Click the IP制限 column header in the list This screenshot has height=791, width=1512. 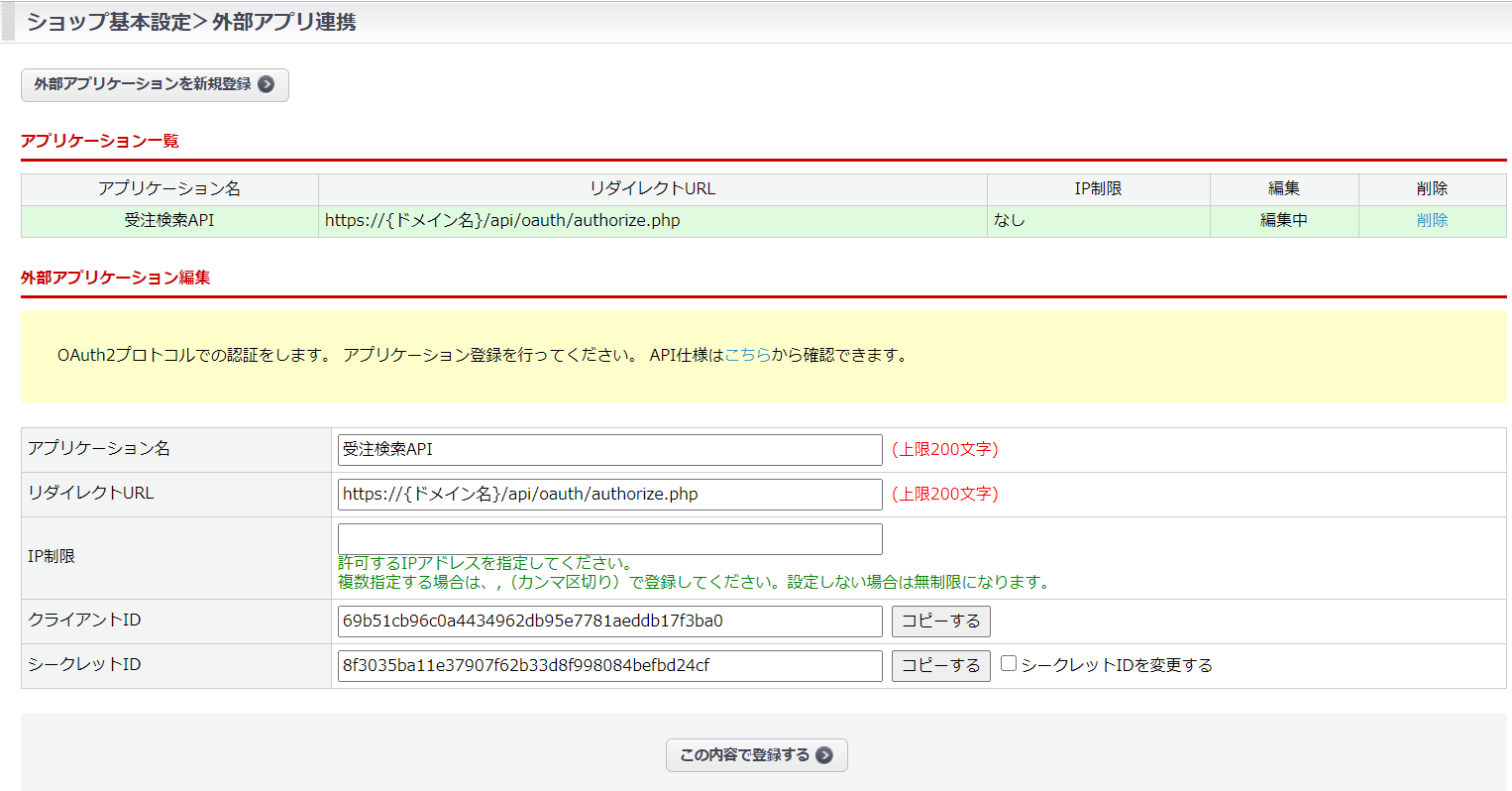click(1098, 188)
